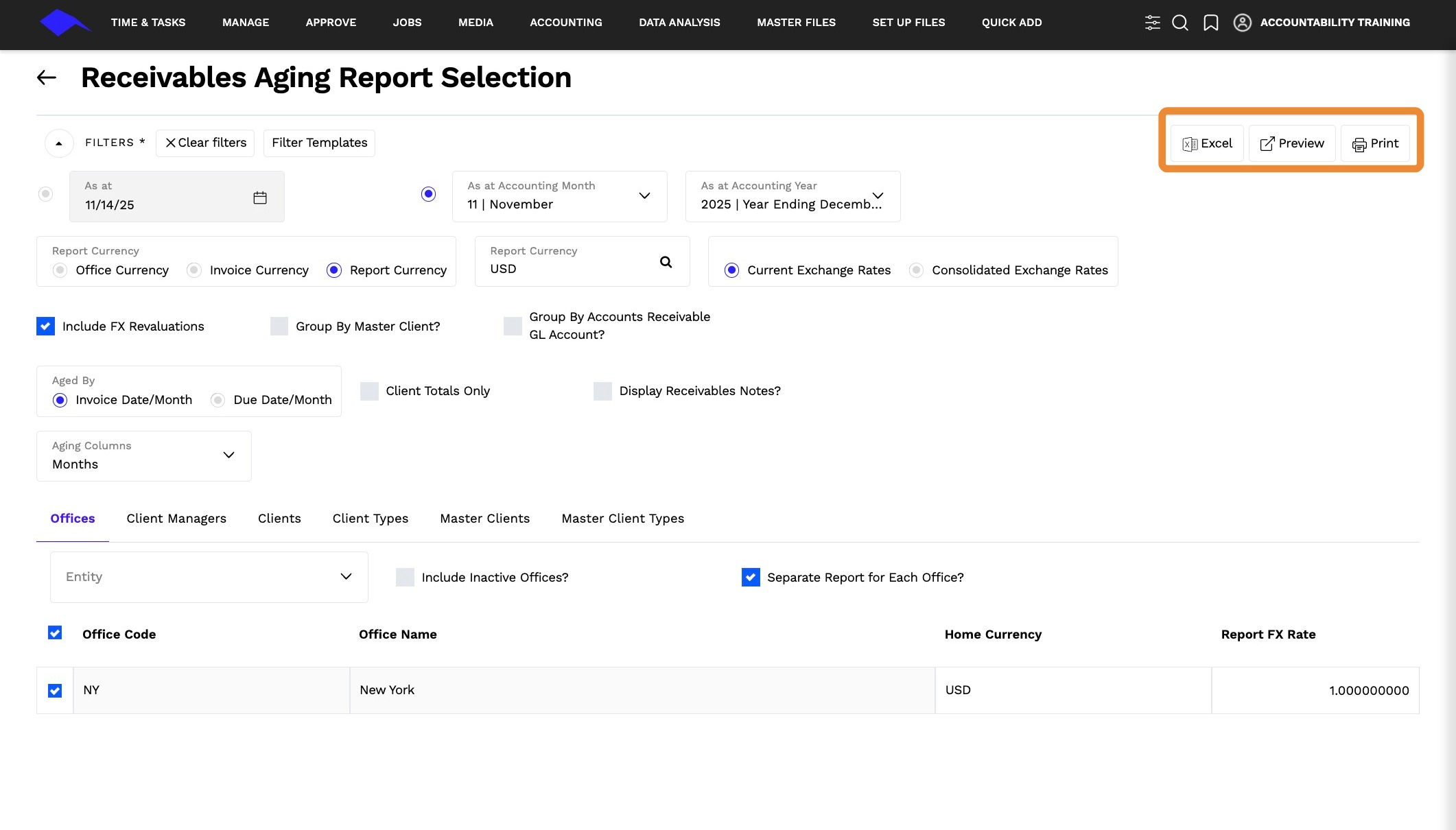Click Clear filters button
Image resolution: width=1456 pixels, height=830 pixels.
205,143
